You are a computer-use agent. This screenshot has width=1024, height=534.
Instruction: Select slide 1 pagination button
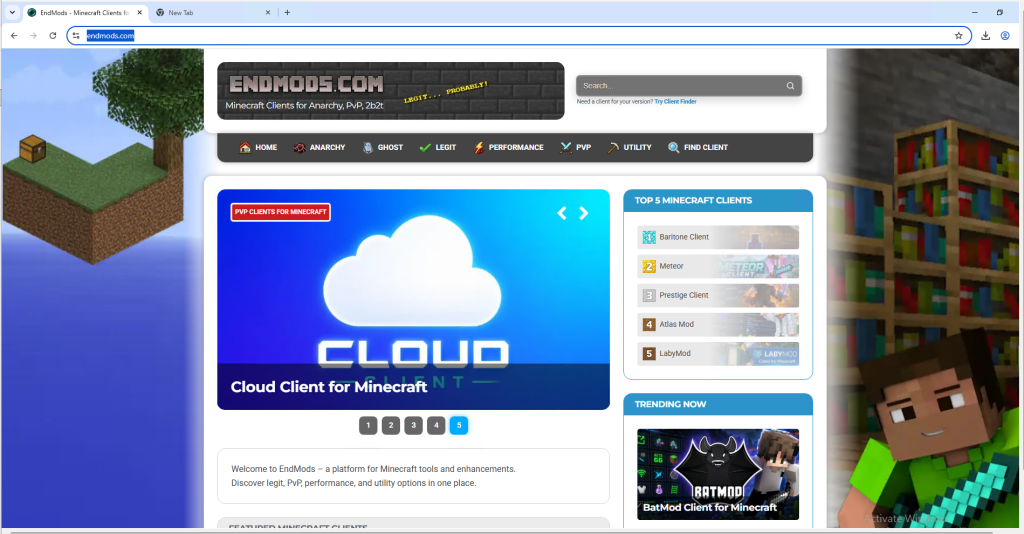tap(368, 426)
